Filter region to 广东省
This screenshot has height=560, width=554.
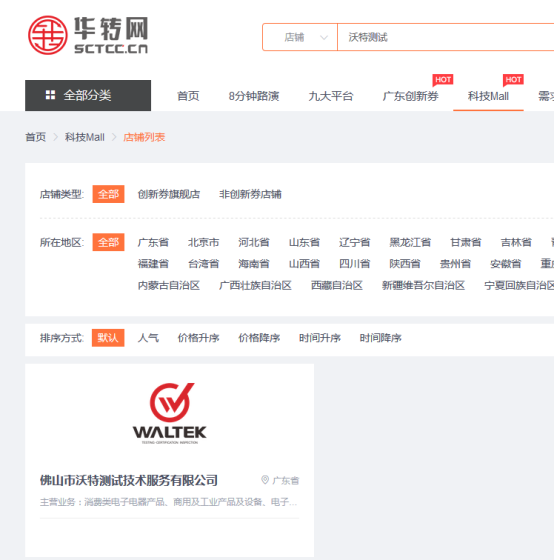pyautogui.click(x=153, y=242)
